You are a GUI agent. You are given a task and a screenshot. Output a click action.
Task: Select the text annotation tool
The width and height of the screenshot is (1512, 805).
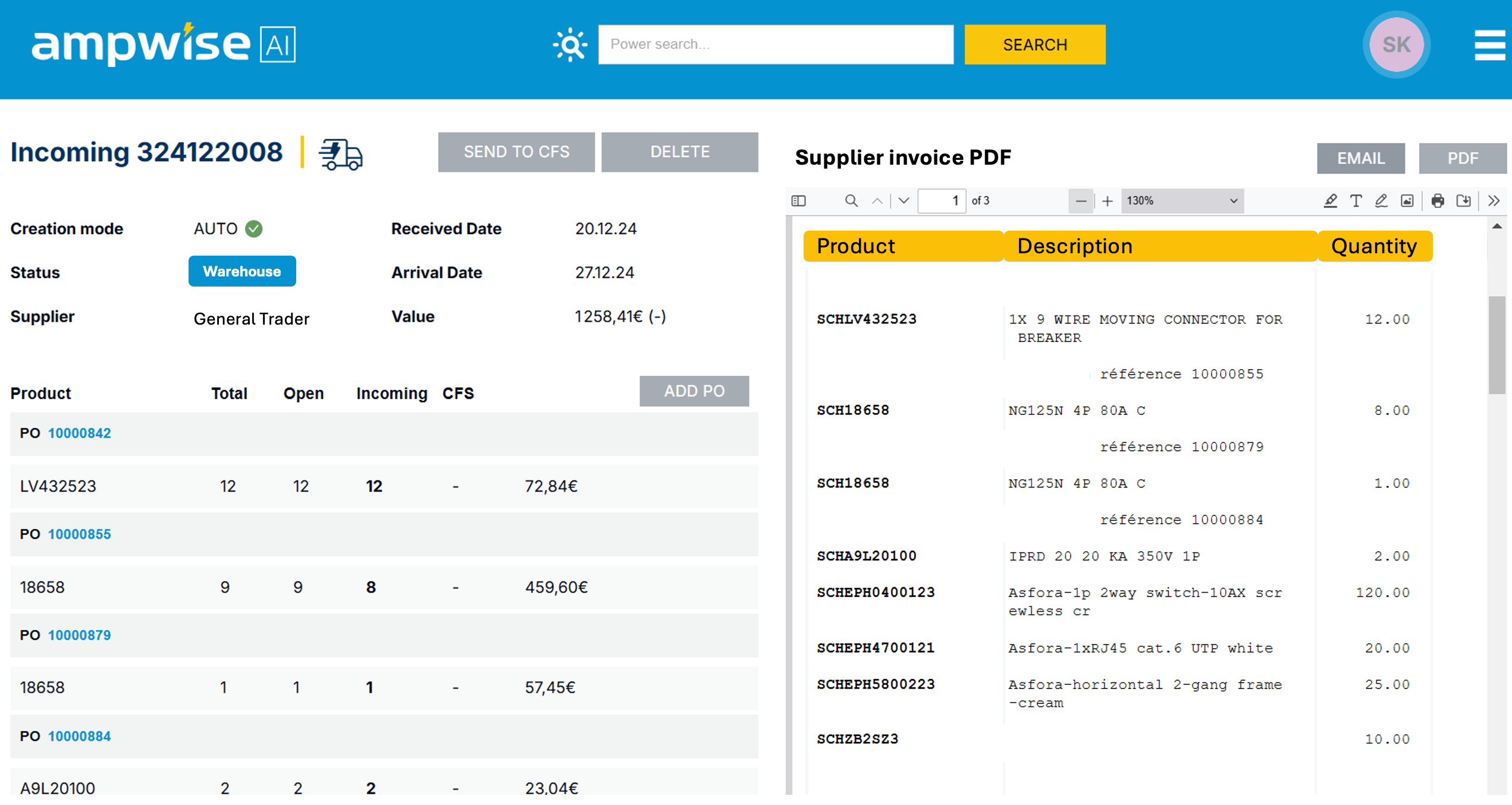(x=1356, y=200)
